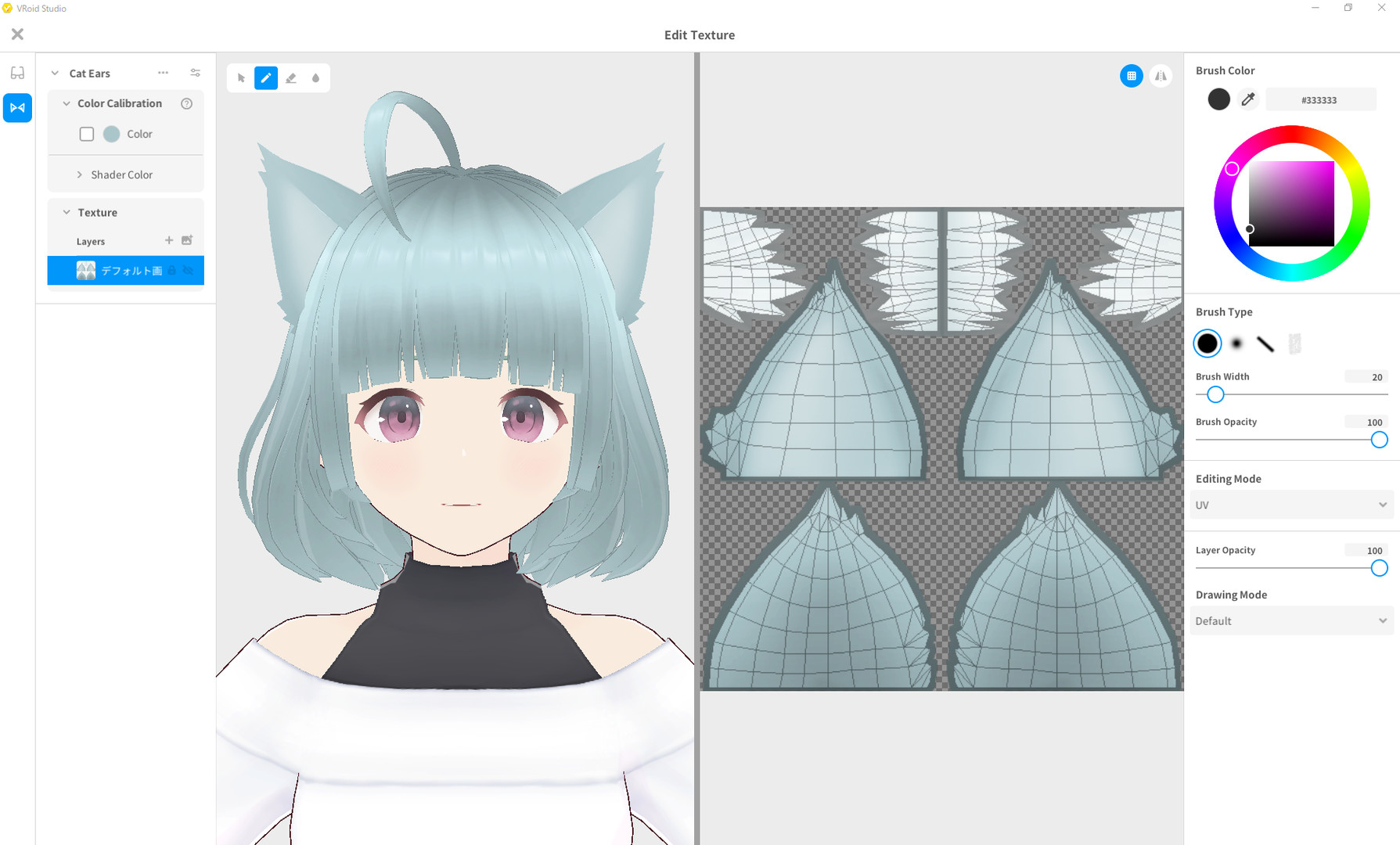Pick the Blur drop tool
This screenshot has height=845, width=1400.
pyautogui.click(x=315, y=77)
